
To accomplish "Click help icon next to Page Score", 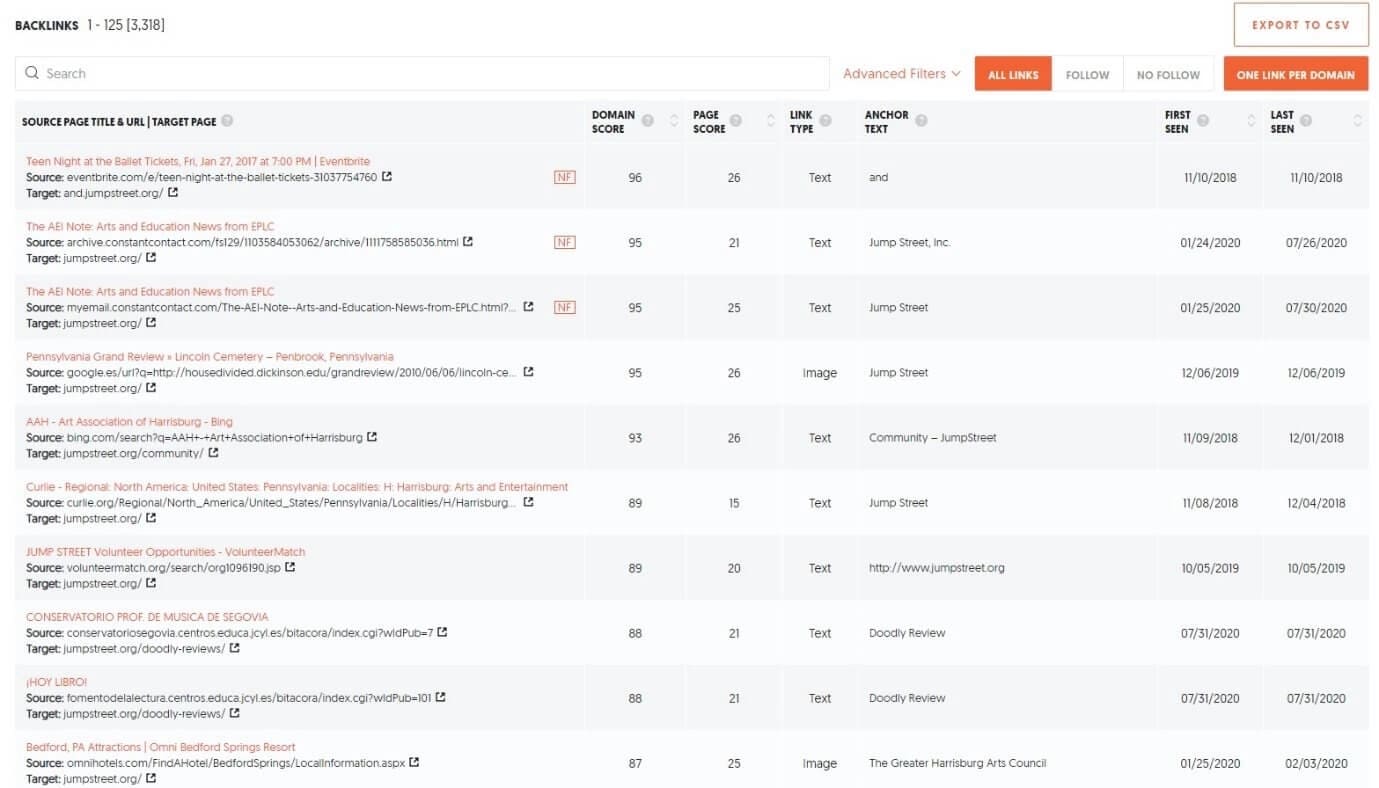I will click(x=736, y=121).
